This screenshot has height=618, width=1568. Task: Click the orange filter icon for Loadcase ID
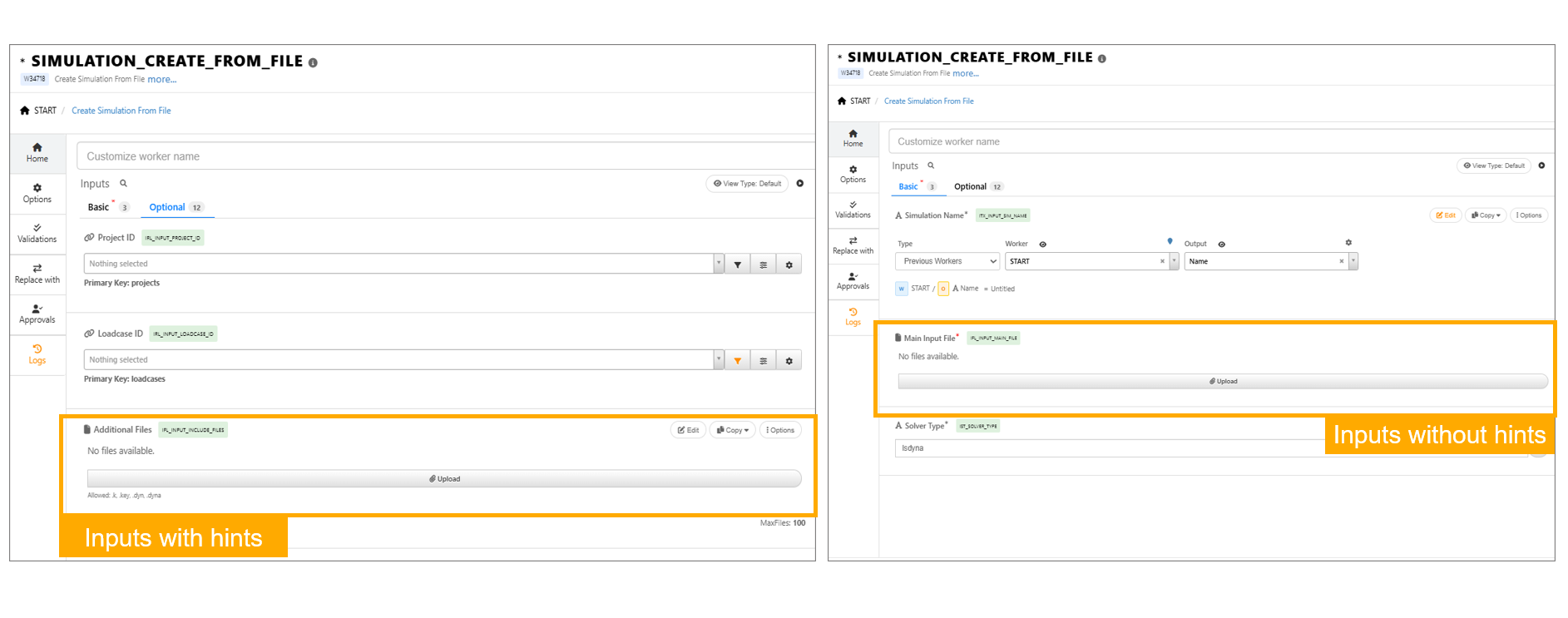coord(737,360)
